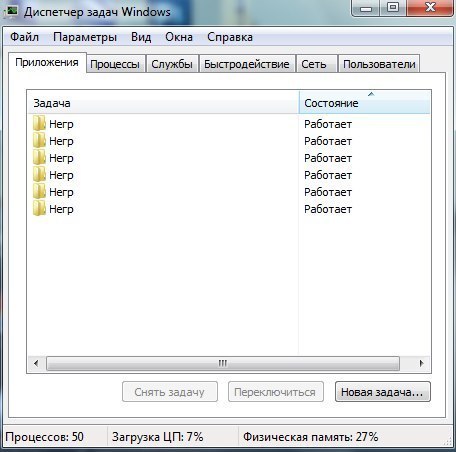Click the Снять задачу button
Screen dimensions: 456x452
(170, 392)
